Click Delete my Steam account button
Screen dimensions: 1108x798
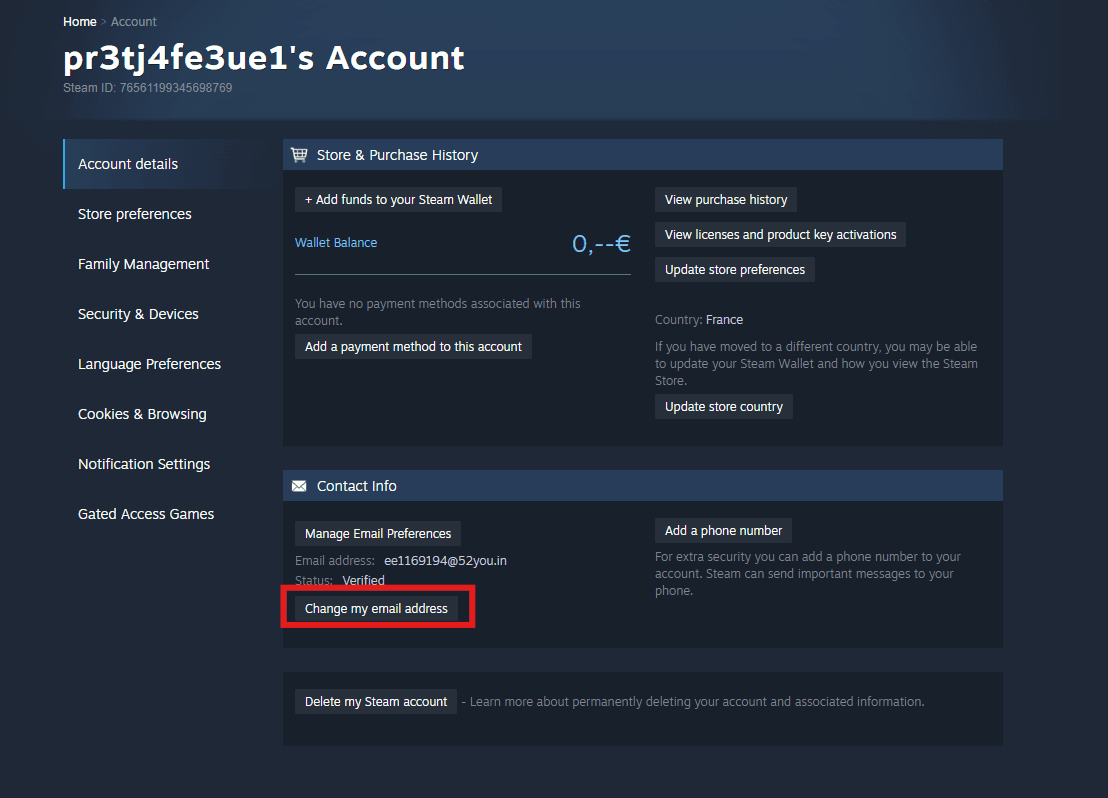(376, 702)
